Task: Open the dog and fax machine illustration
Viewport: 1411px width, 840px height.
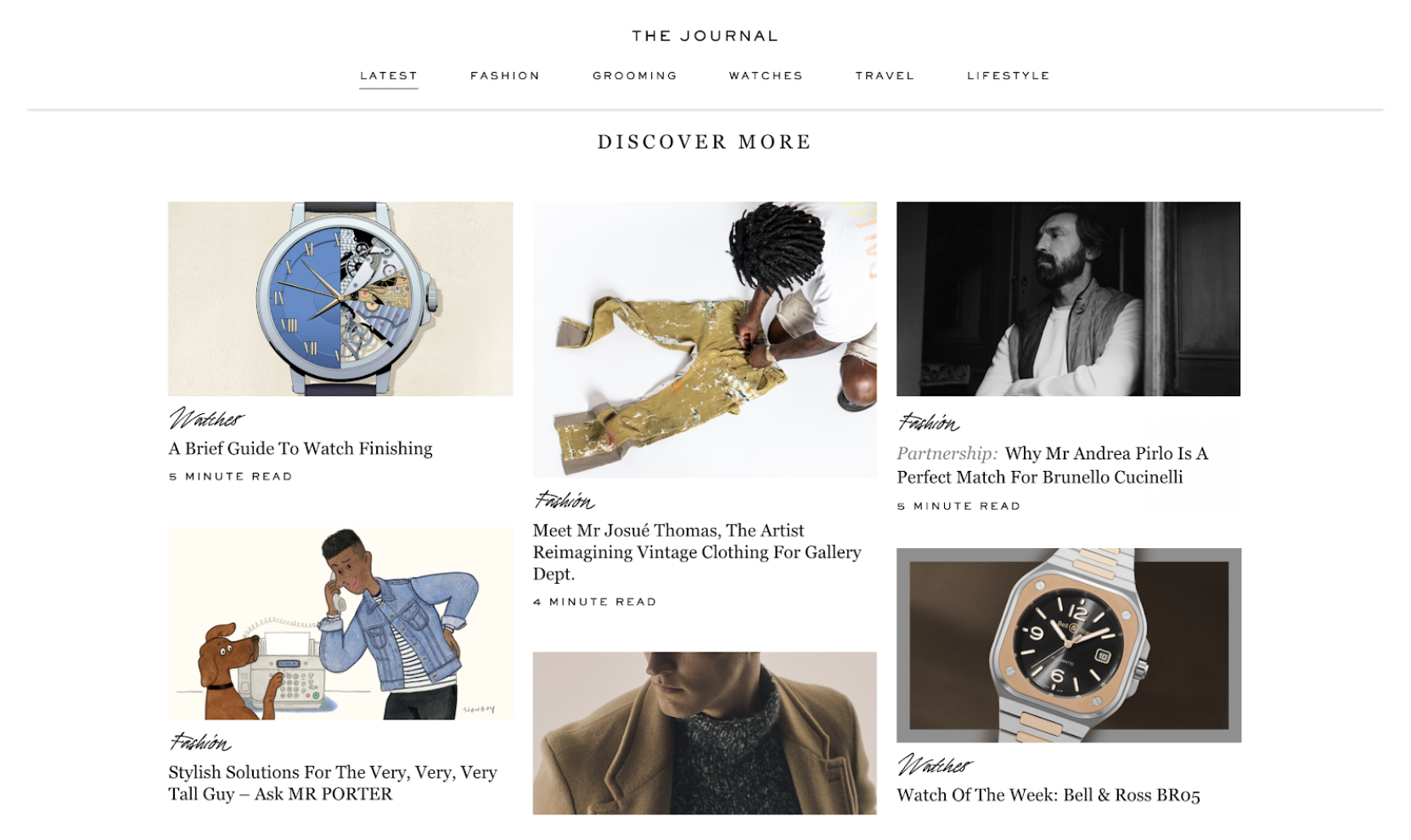Action: (x=340, y=623)
